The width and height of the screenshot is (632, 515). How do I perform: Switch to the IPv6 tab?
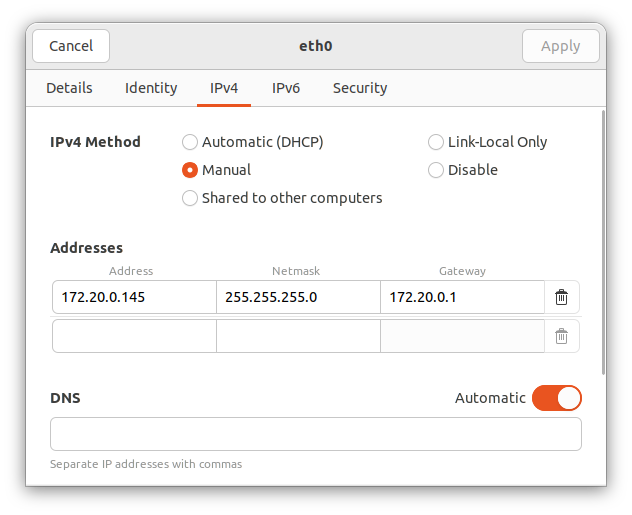[286, 88]
